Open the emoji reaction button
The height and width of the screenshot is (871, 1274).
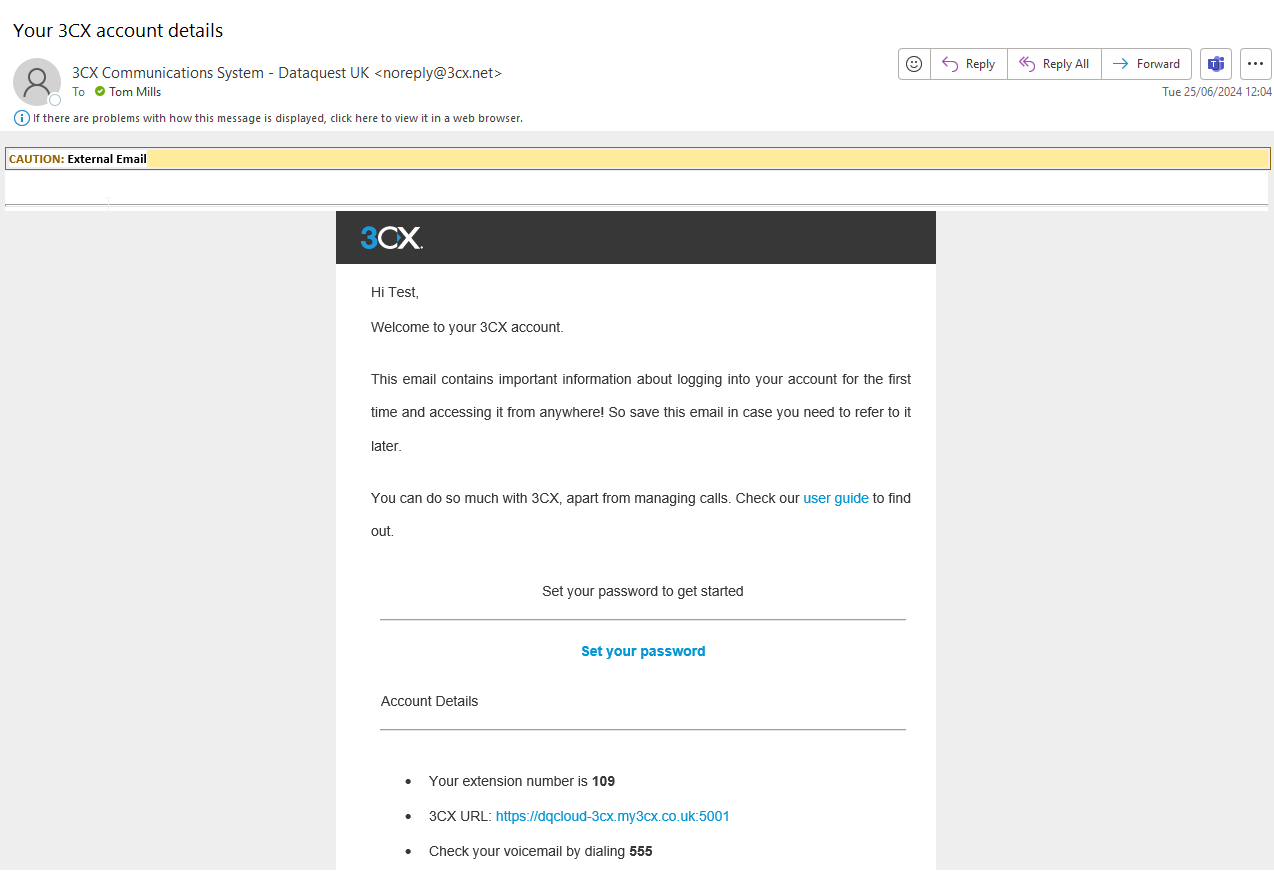tap(914, 64)
